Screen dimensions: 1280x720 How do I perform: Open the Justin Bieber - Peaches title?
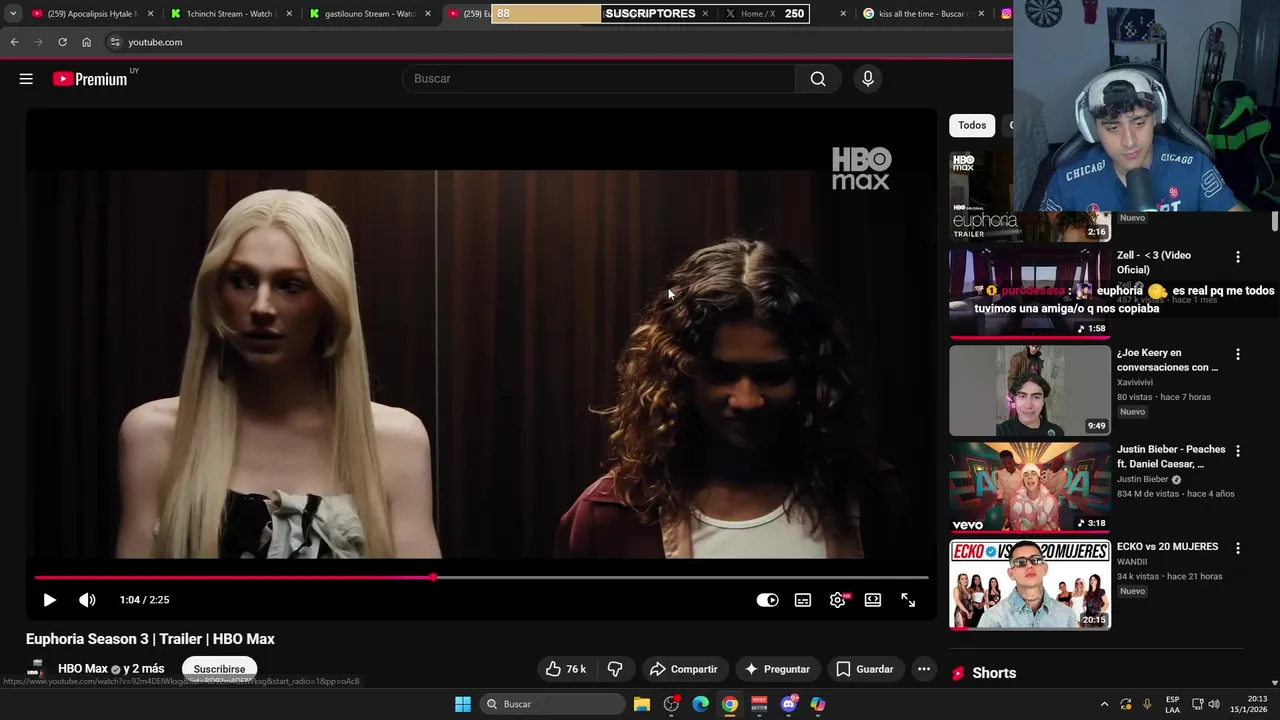click(1171, 457)
